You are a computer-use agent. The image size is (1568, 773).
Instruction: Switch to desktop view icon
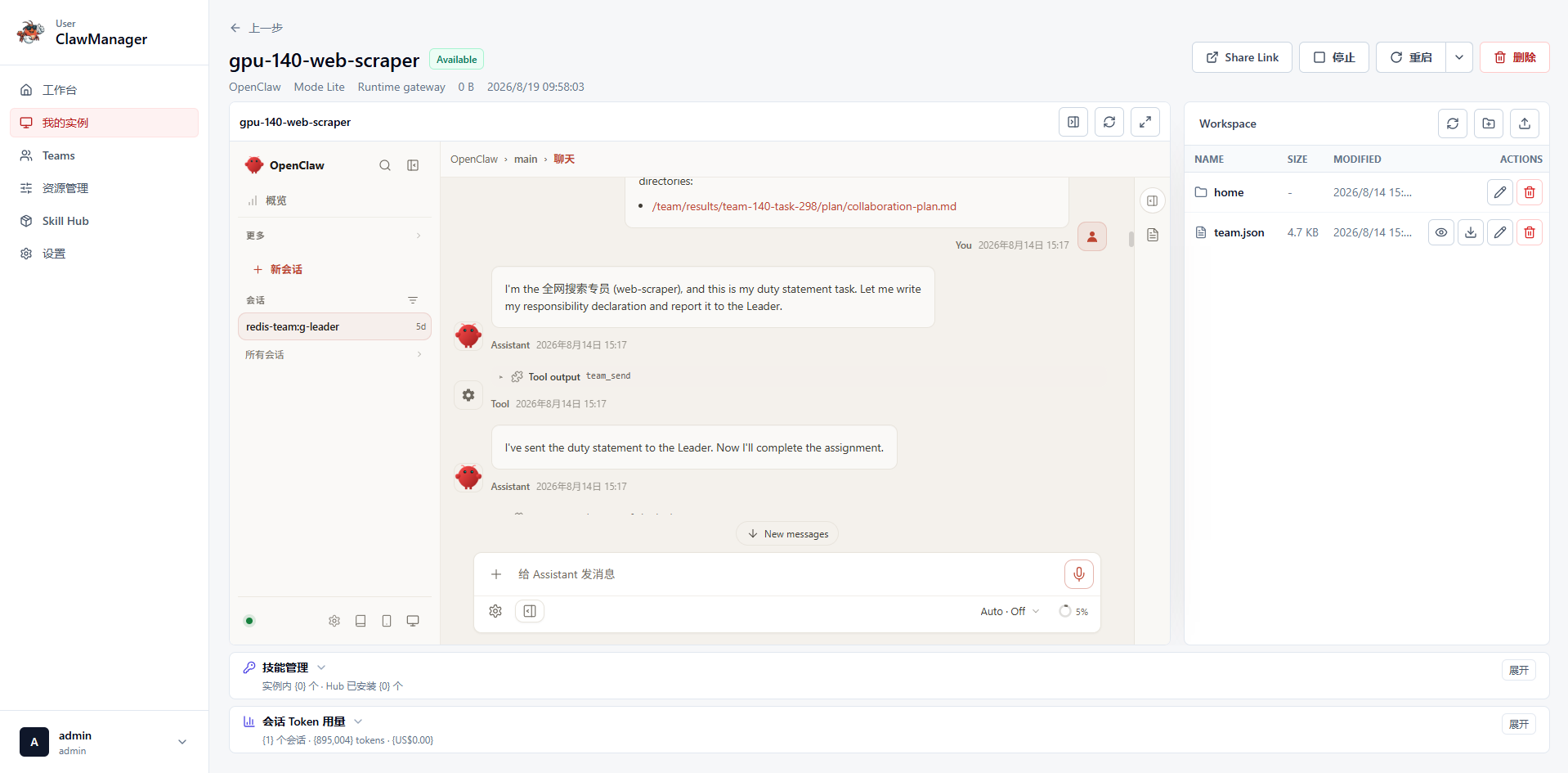click(x=413, y=621)
